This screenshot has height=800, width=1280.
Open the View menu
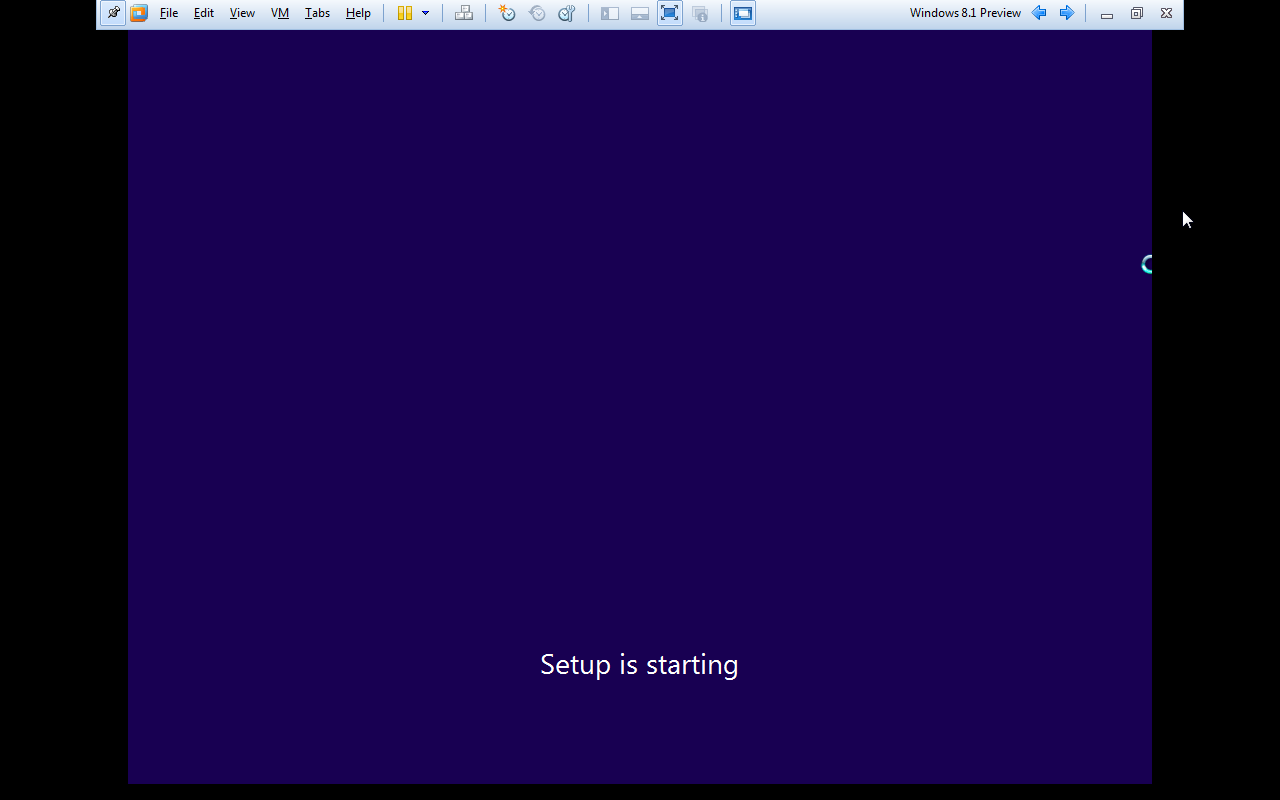click(x=242, y=13)
